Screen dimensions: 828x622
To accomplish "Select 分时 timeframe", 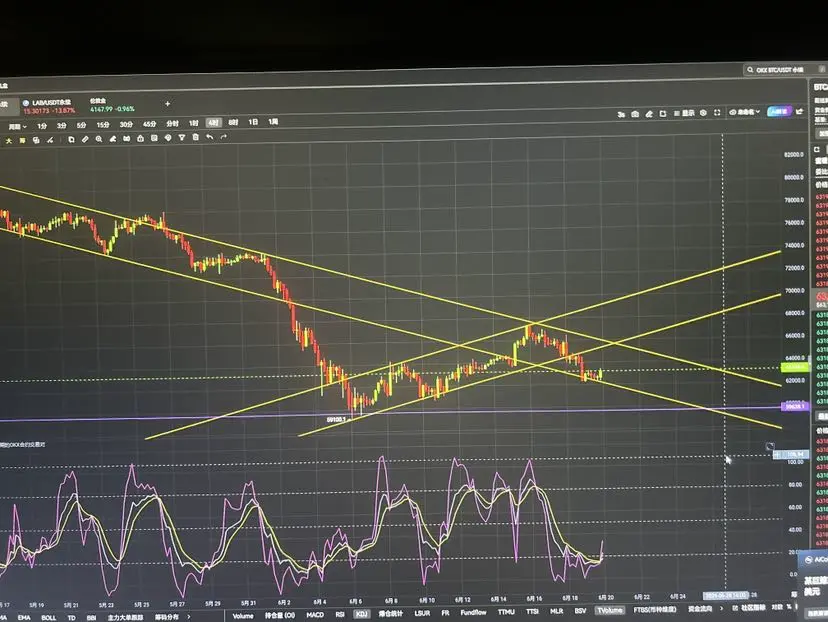I will click(172, 124).
